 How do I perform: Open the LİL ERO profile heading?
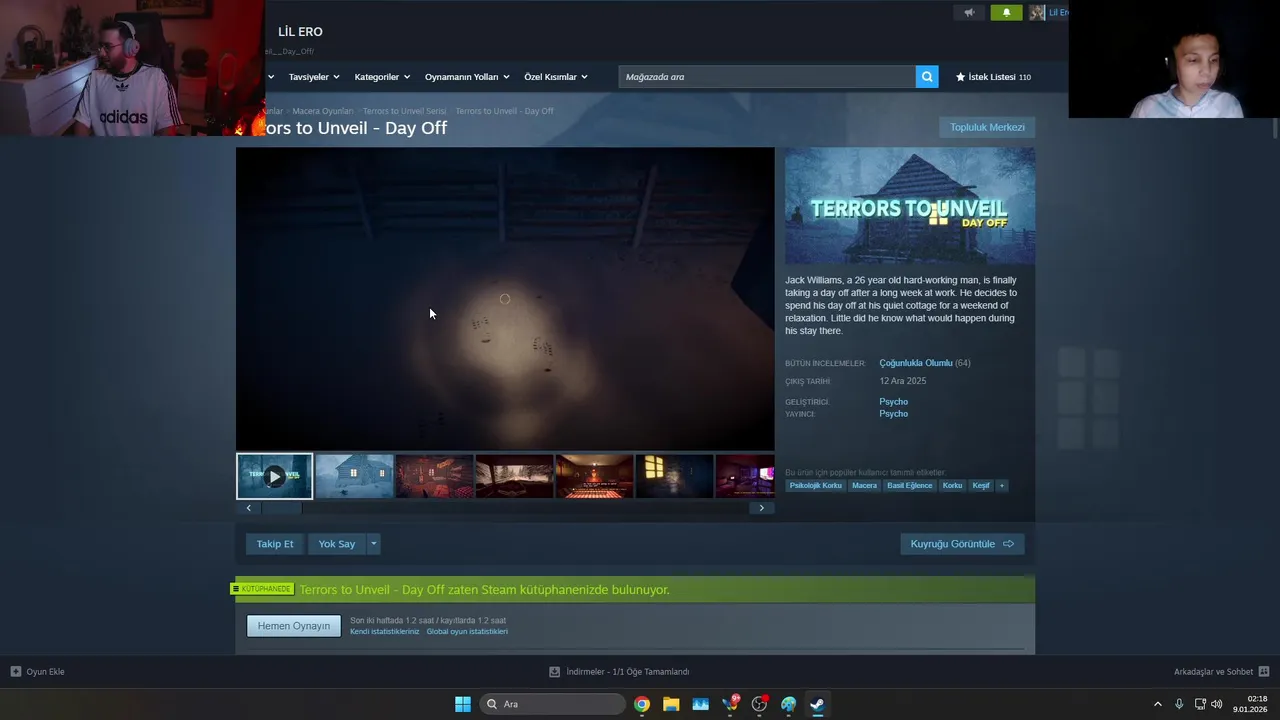(x=300, y=32)
